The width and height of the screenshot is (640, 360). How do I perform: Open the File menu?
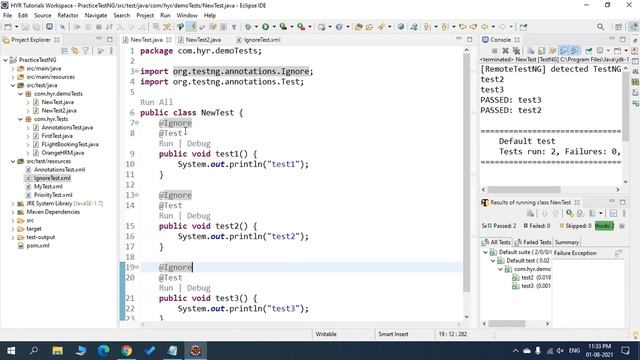tap(7, 15)
